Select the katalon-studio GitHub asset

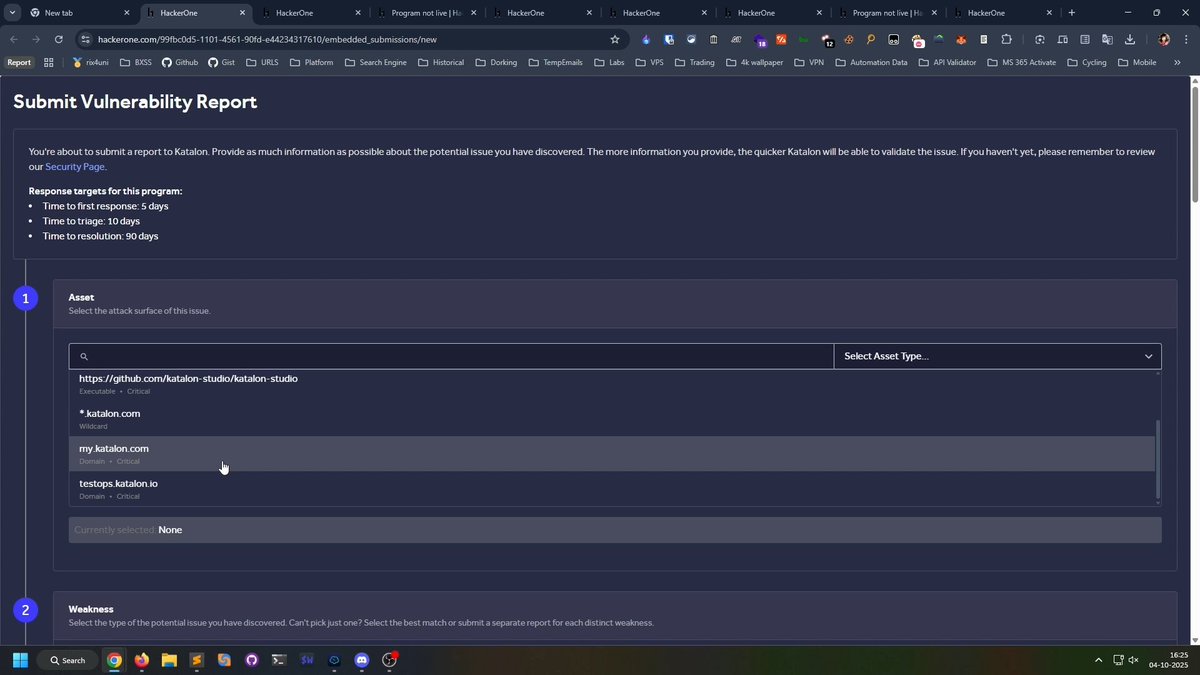click(612, 384)
